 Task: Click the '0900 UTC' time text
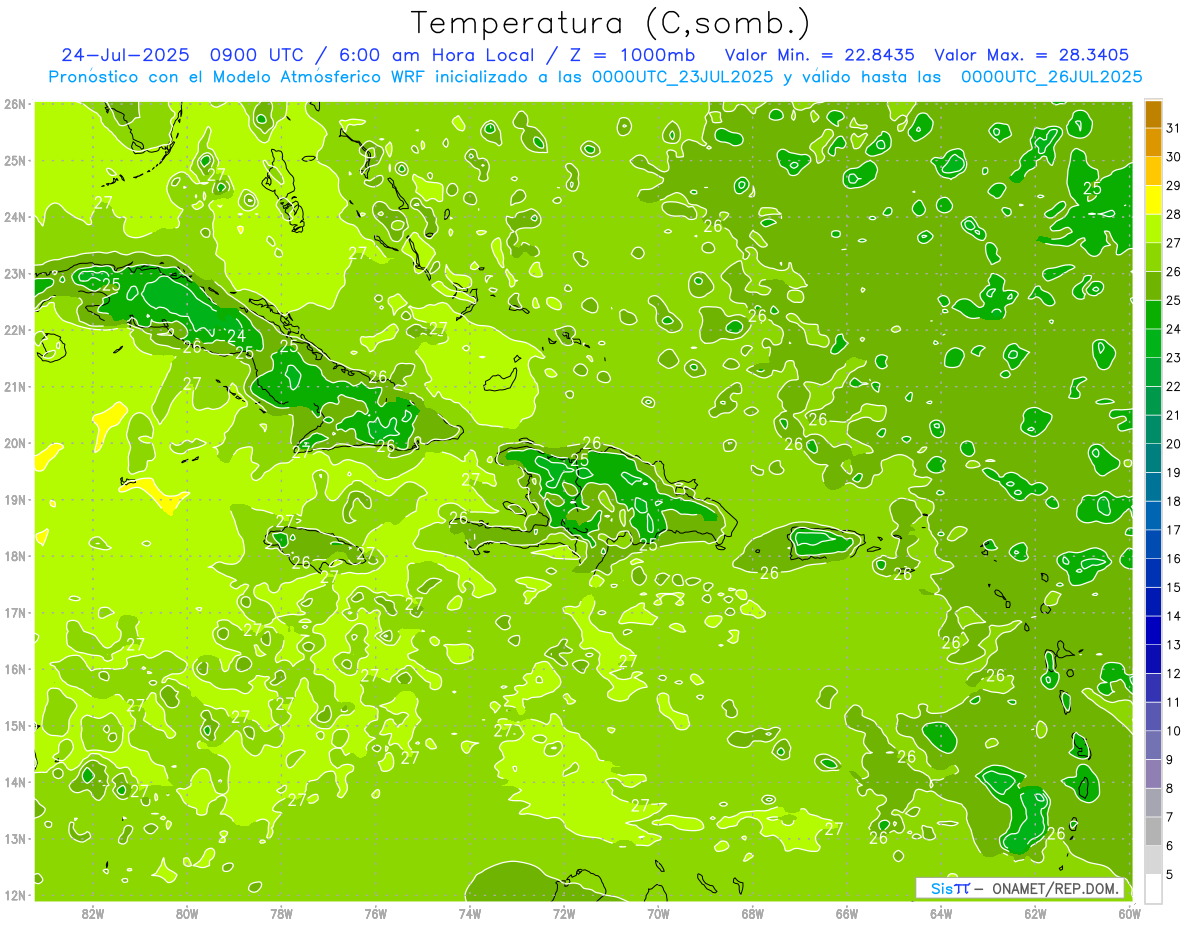pos(258,55)
